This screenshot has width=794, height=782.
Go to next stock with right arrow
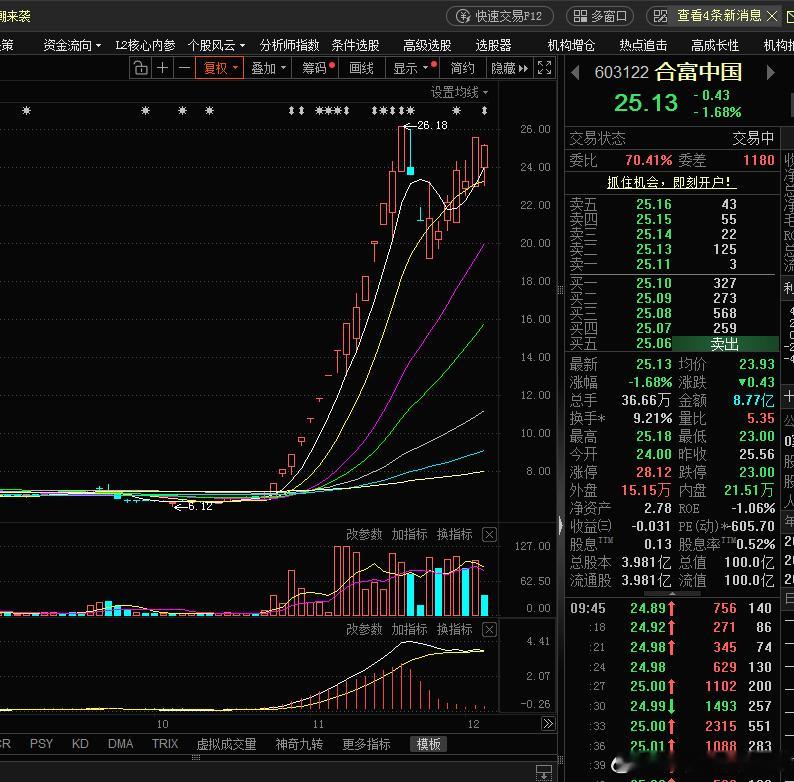[771, 73]
